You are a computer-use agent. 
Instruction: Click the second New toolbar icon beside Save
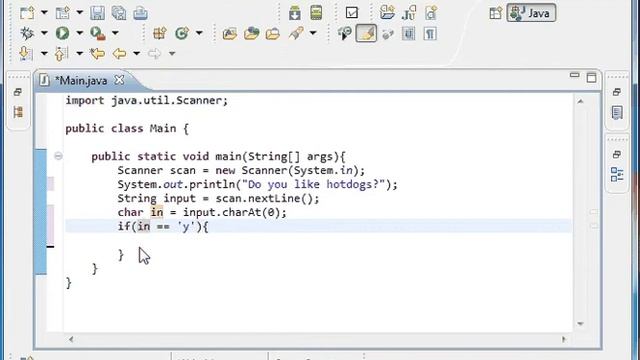coord(62,13)
